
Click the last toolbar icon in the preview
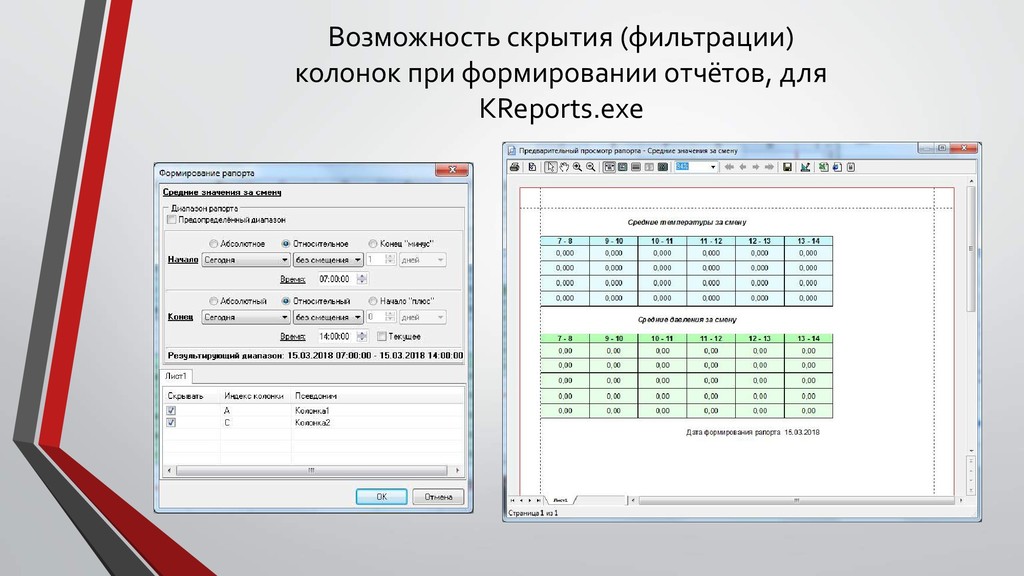point(850,167)
